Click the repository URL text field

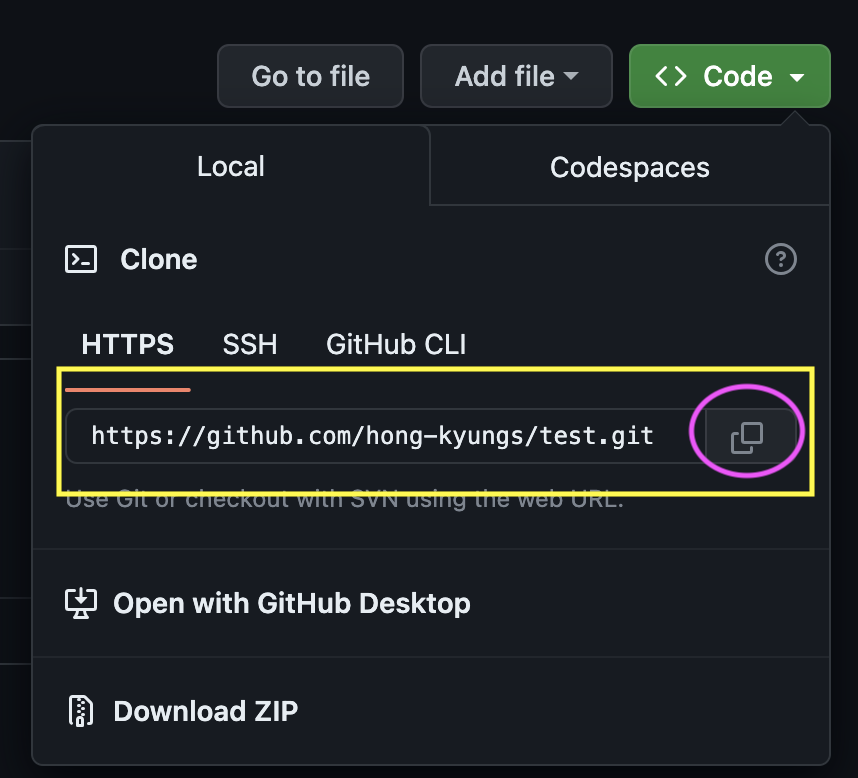372,436
